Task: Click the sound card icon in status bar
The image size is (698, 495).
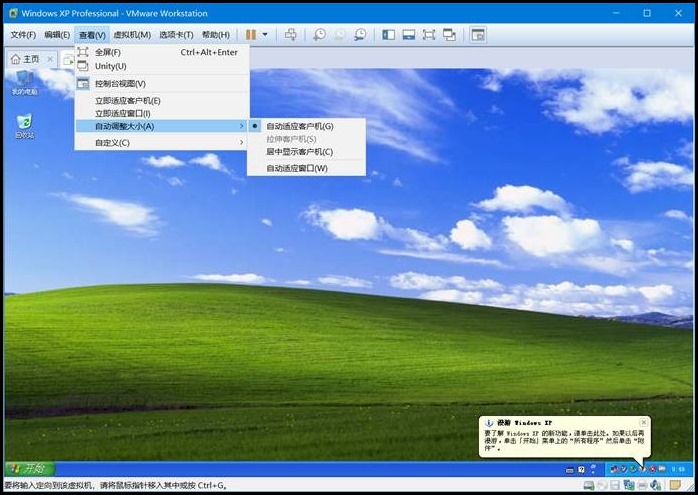Action: (x=655, y=486)
